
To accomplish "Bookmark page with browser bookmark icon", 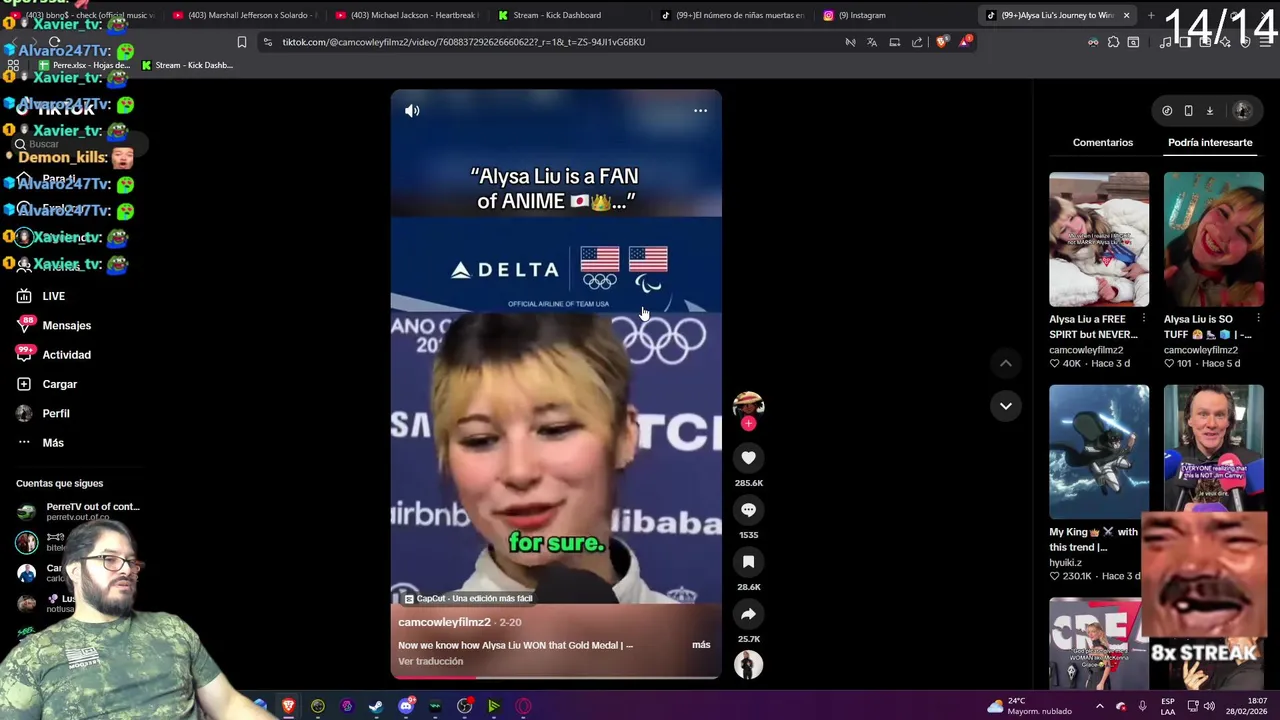I will coord(241,42).
